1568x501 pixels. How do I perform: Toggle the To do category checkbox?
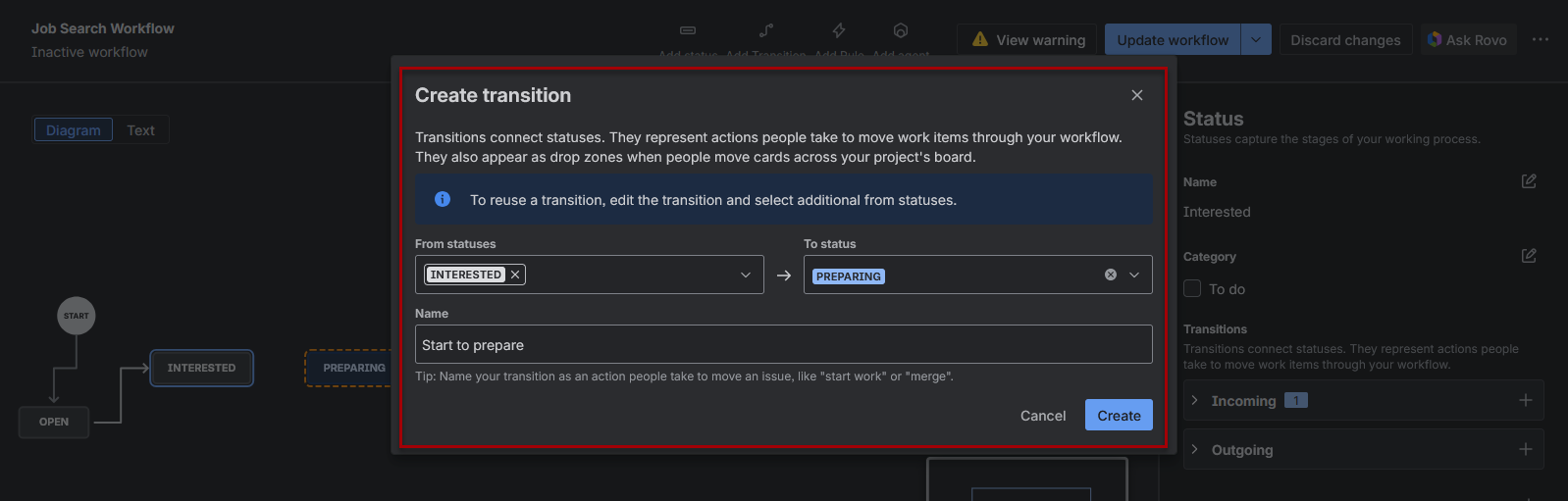point(1192,288)
